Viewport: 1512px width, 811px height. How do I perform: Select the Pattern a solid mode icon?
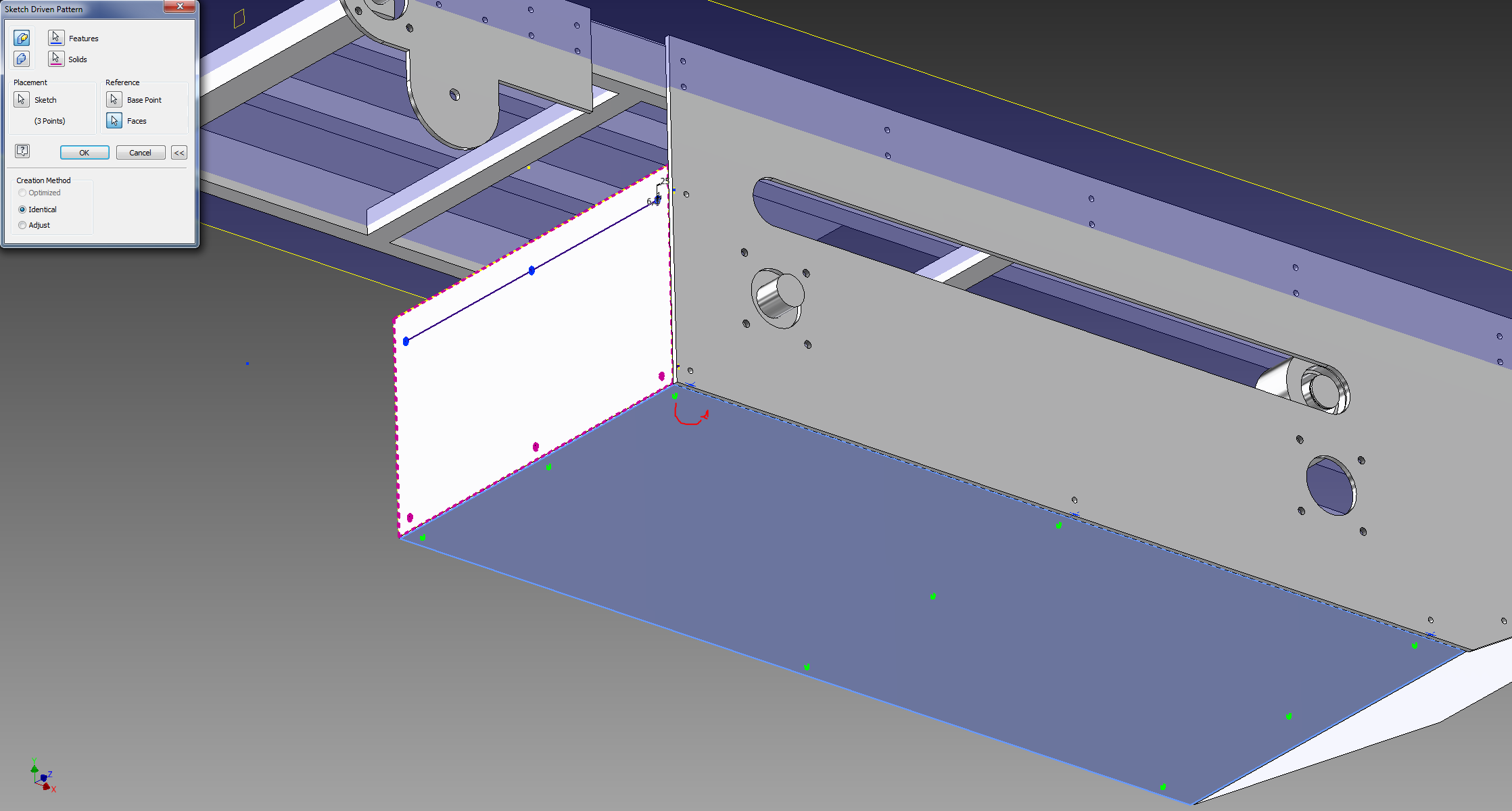(x=22, y=59)
